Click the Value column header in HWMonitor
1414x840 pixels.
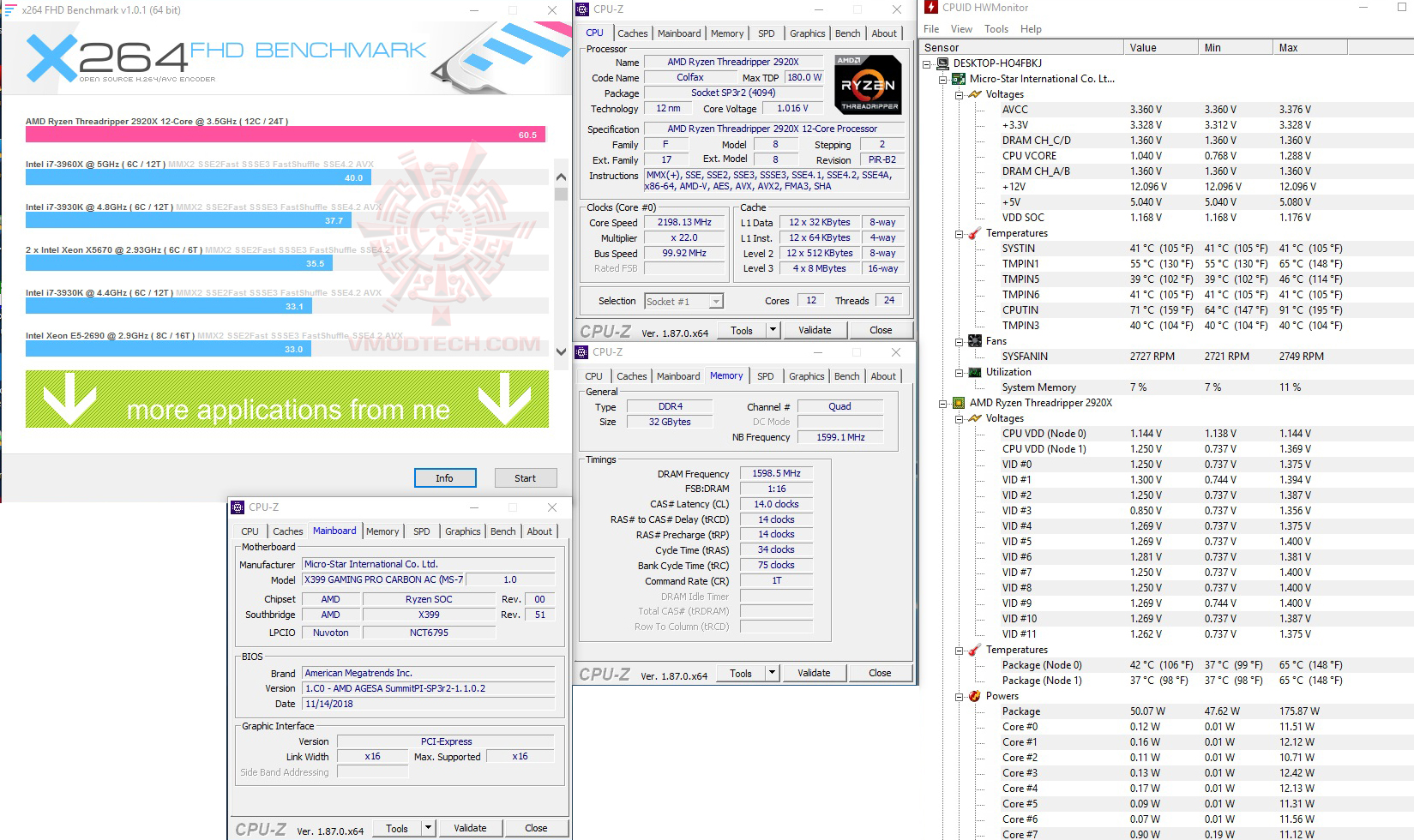pos(1161,48)
